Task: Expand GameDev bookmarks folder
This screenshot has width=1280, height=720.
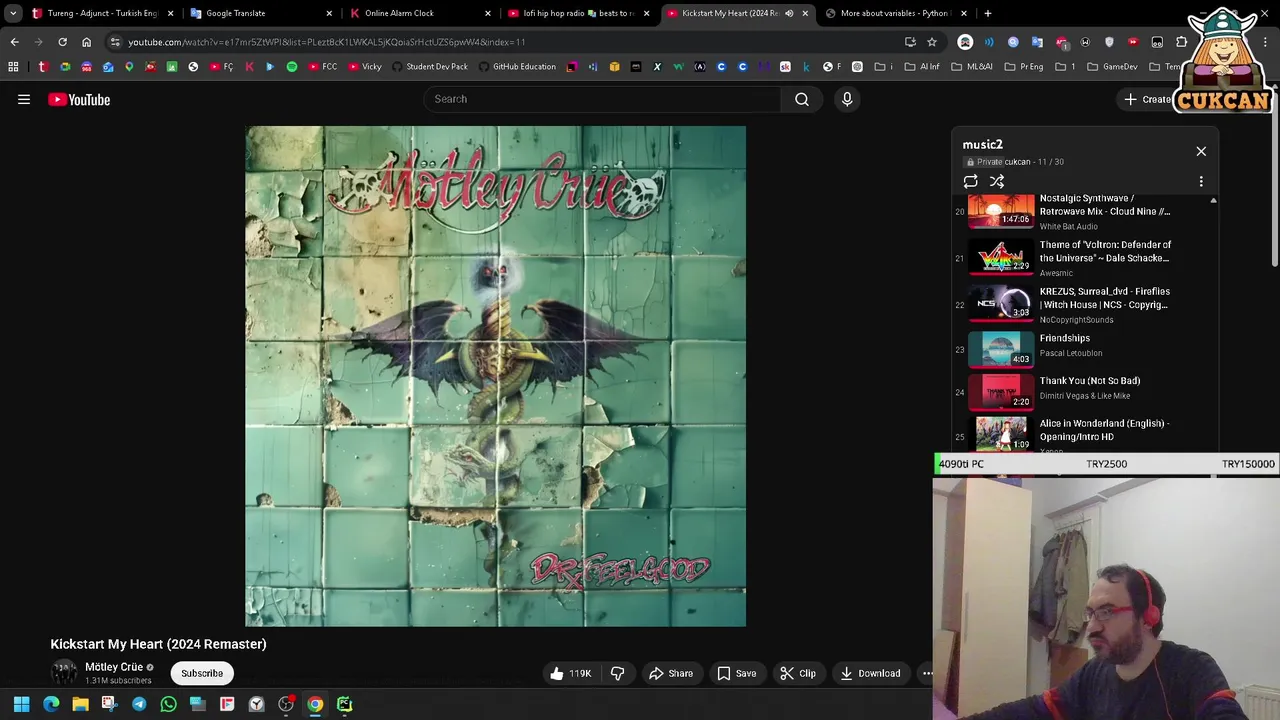Action: coord(1112,67)
